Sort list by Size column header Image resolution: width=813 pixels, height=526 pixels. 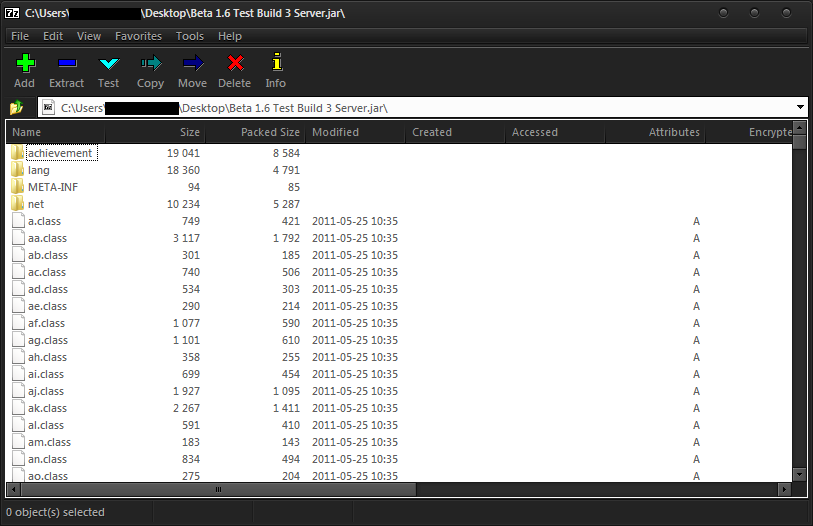[x=155, y=132]
